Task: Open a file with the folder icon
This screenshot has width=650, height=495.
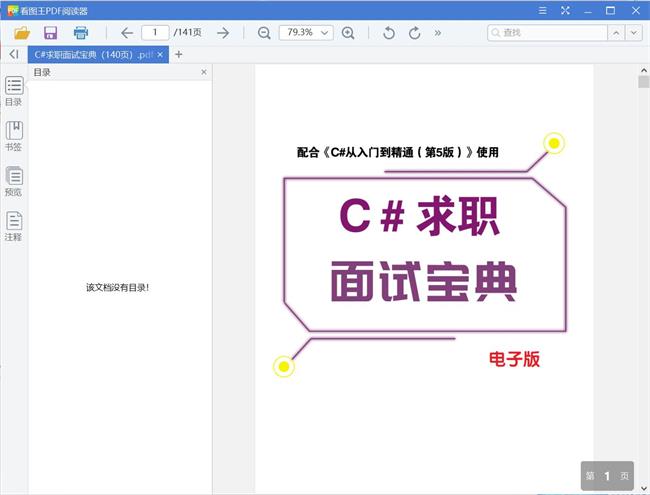Action: pyautogui.click(x=22, y=33)
